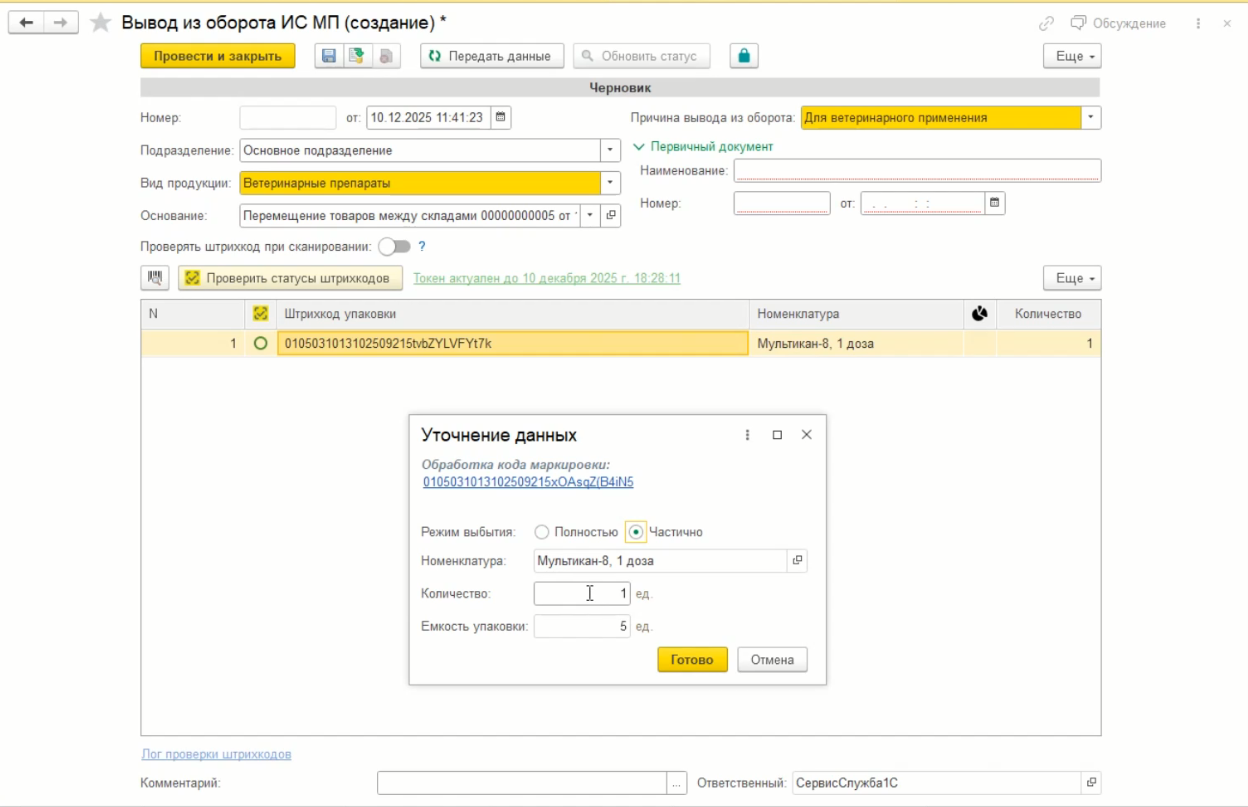This screenshot has height=807, width=1248.
Task: Toggle Проверять штрихкод при сканировании switch
Action: 394,246
